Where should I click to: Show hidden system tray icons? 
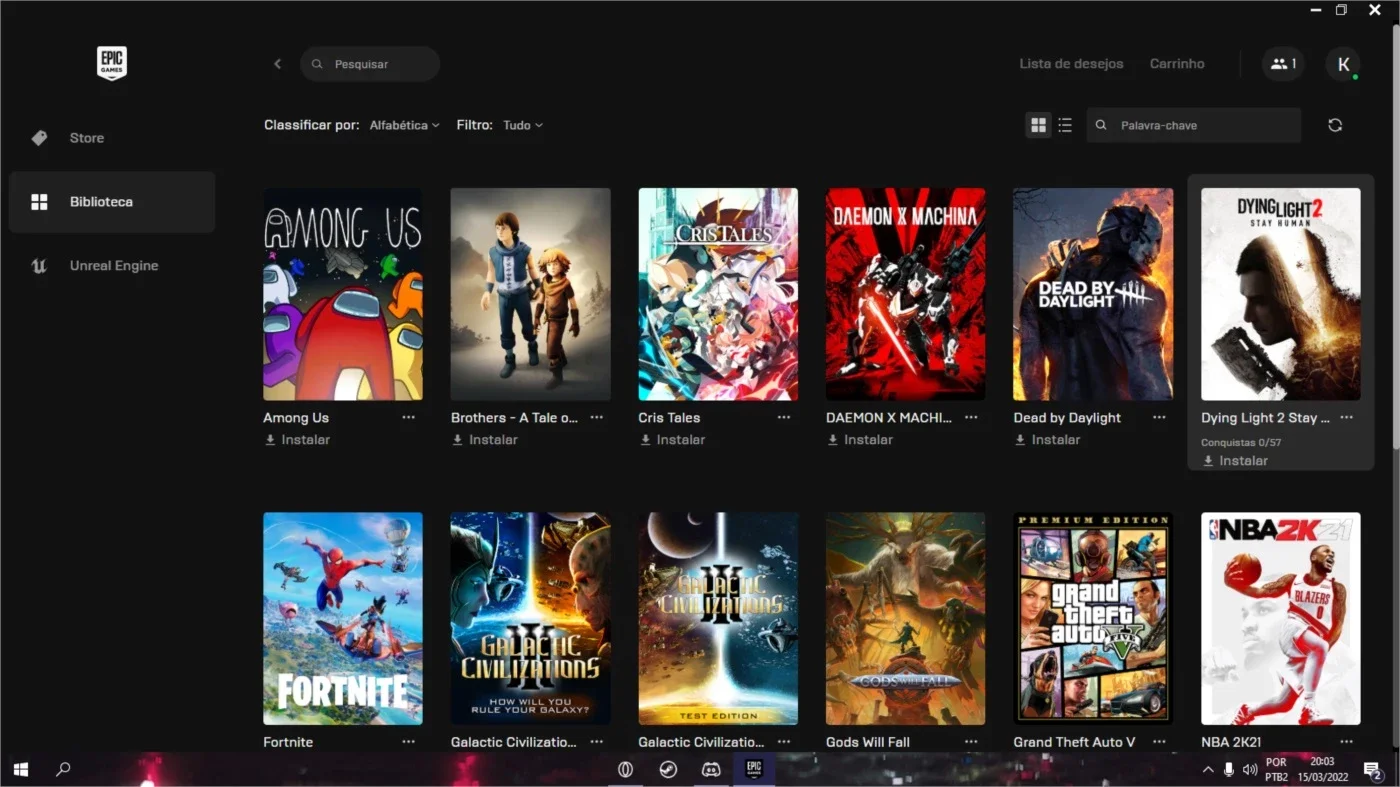(x=1208, y=770)
